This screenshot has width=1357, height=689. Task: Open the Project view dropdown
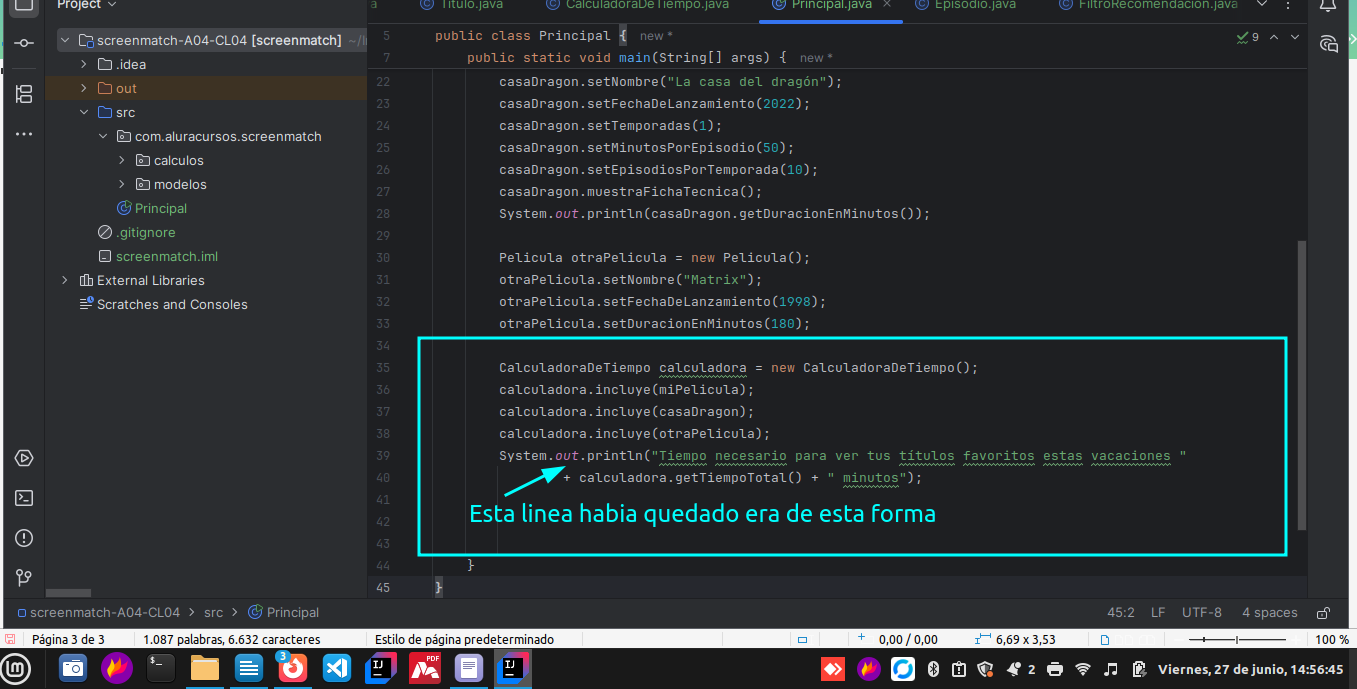pos(87,5)
